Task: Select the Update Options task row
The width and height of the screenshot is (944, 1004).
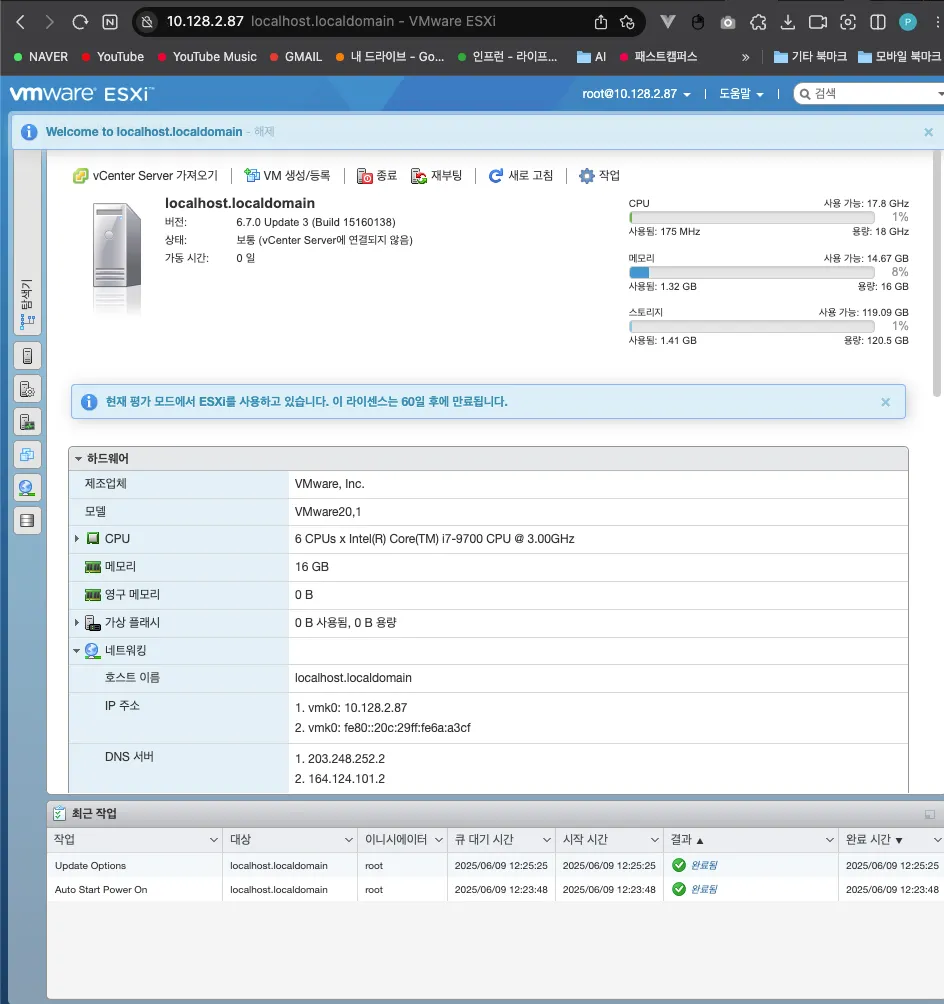Action: (495, 866)
